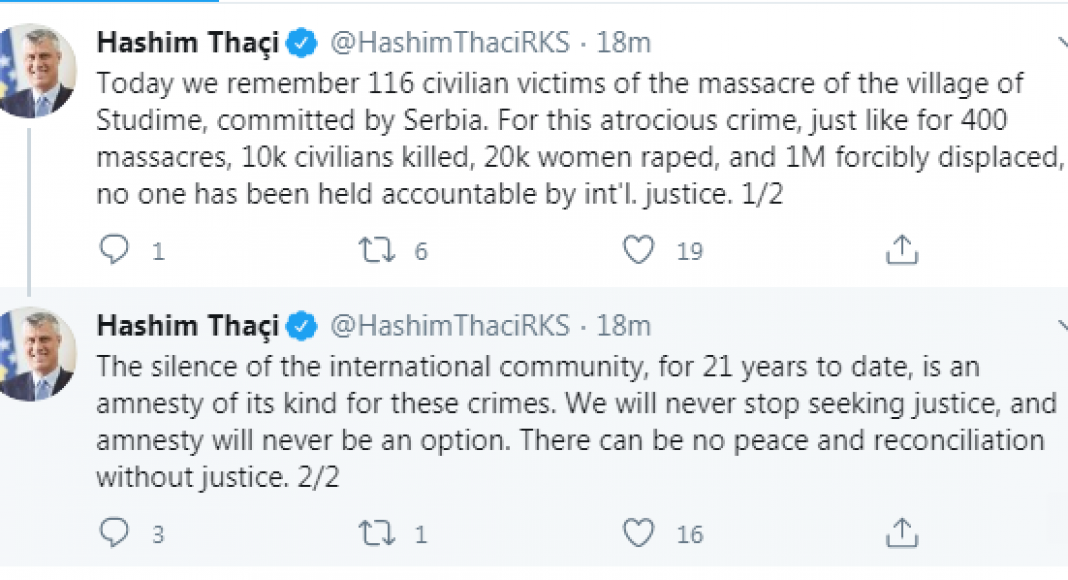Share the first tweet marked 1/2
Screen dimensions: 1068x580
coord(902,250)
